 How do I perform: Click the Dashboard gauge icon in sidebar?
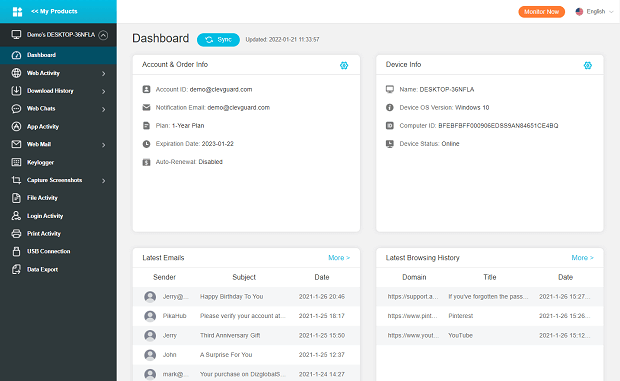click(16, 55)
